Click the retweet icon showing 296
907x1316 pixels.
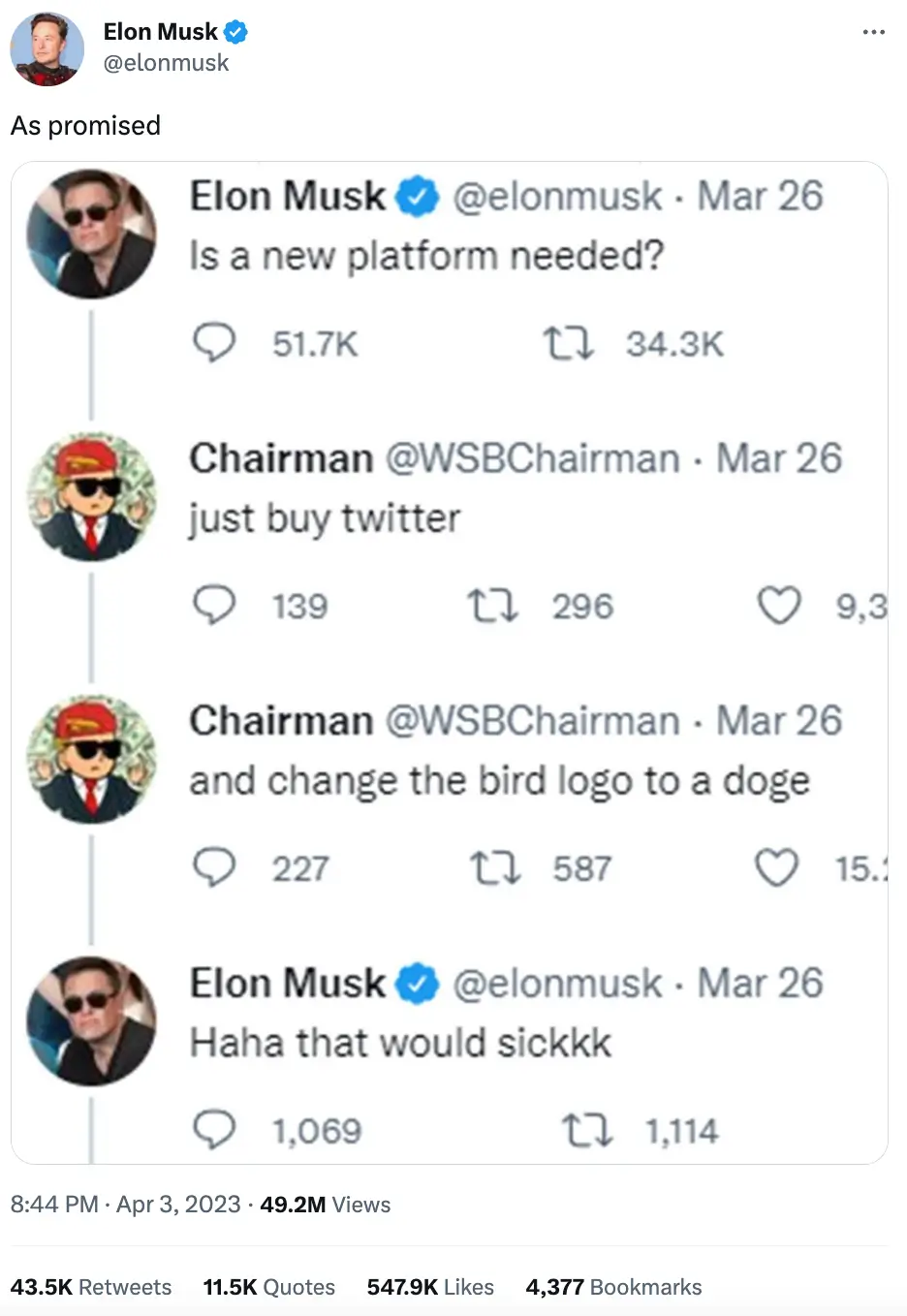[492, 606]
